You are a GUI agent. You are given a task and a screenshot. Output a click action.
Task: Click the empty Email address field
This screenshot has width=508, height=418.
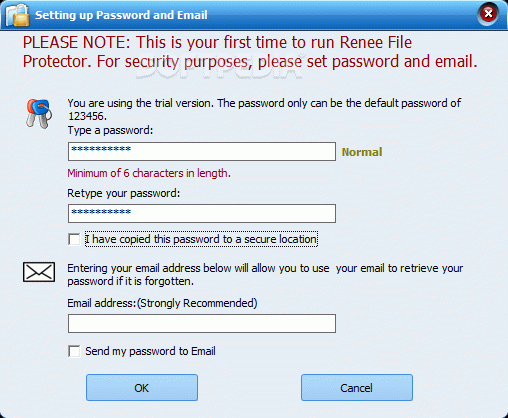pyautogui.click(x=202, y=323)
